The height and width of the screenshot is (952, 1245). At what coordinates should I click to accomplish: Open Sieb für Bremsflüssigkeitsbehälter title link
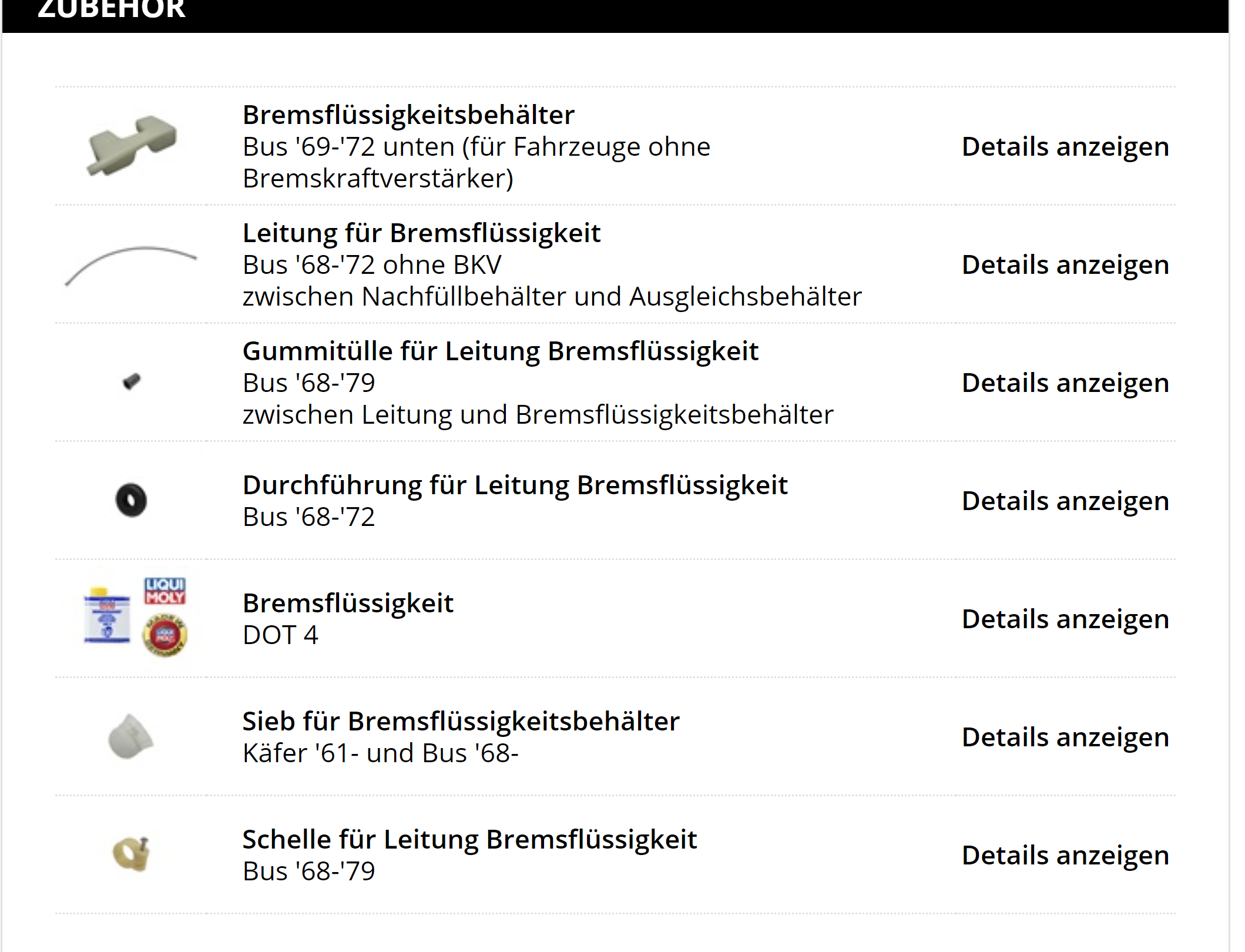(461, 721)
